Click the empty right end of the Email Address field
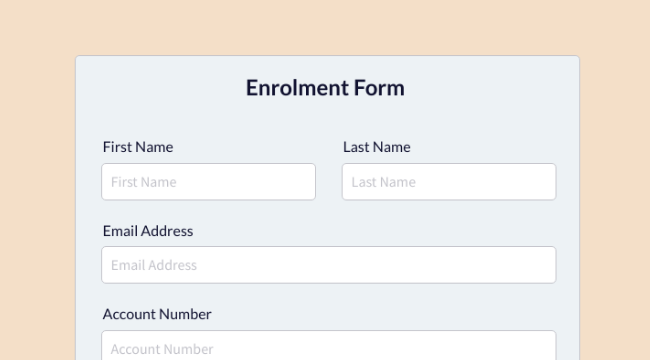Screen dimensions: 650x360 click(x=497, y=265)
